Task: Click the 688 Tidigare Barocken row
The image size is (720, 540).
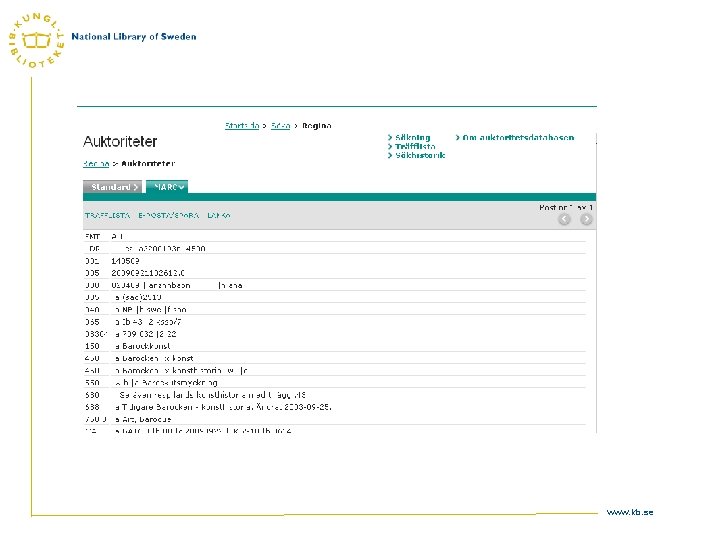Action: [335, 407]
